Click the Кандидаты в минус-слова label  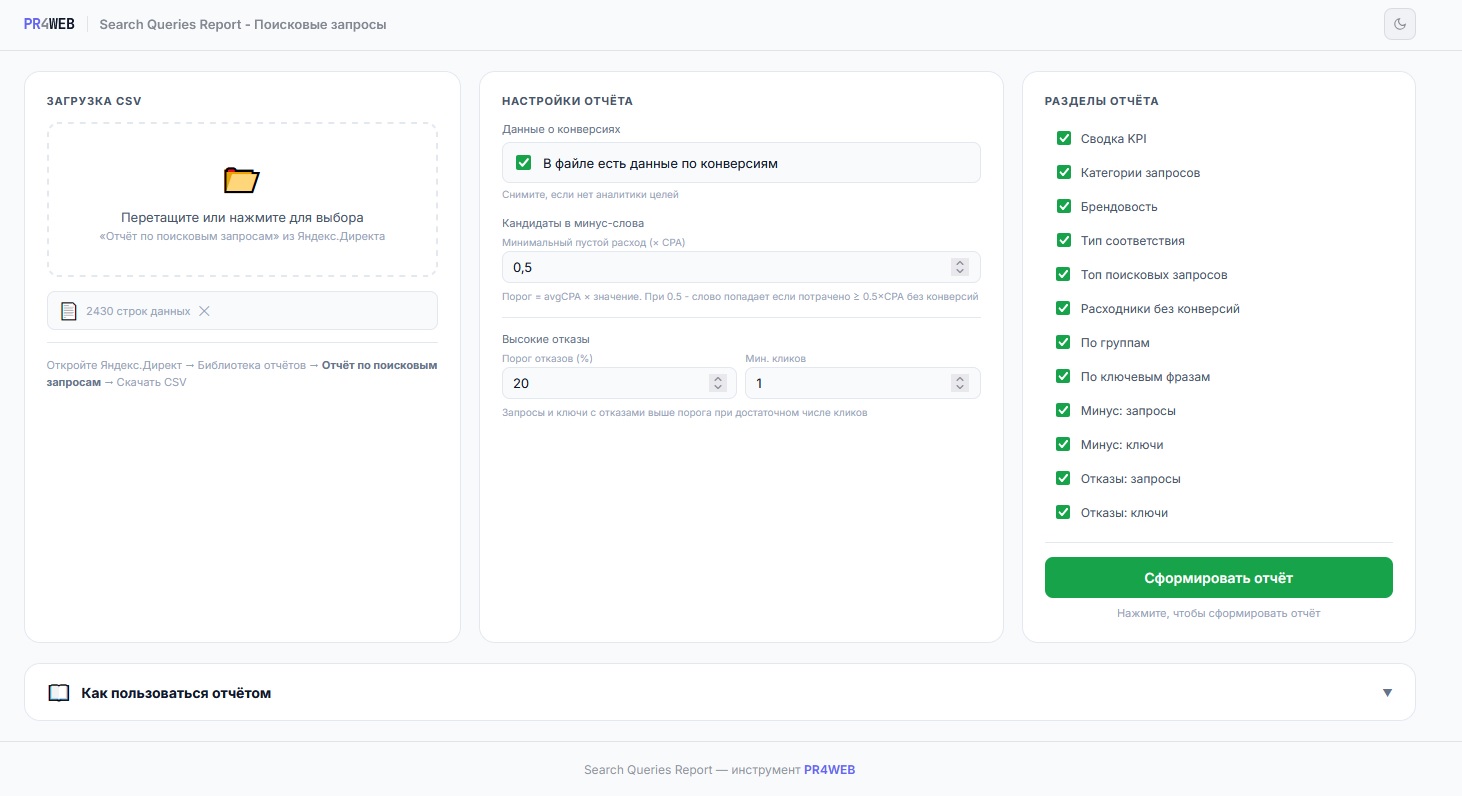(x=573, y=223)
